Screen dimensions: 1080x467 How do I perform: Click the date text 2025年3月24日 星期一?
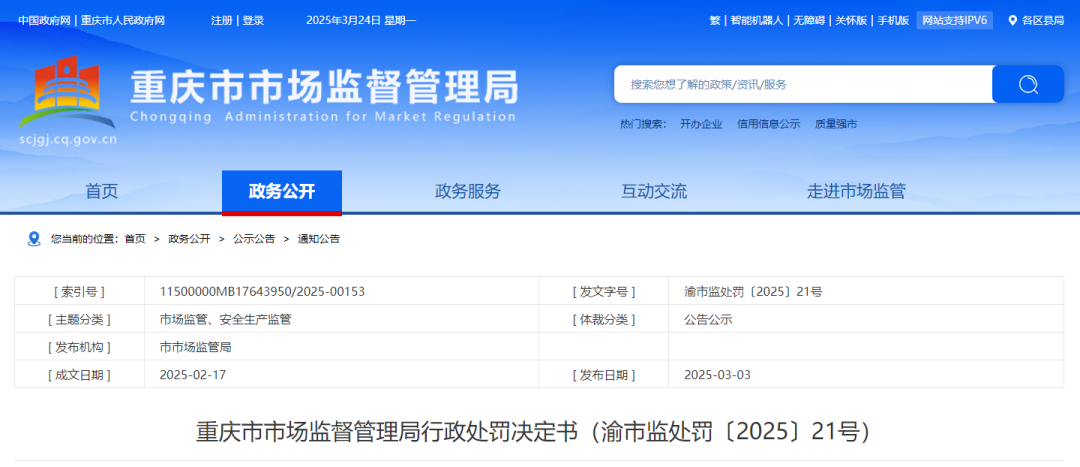(x=361, y=21)
